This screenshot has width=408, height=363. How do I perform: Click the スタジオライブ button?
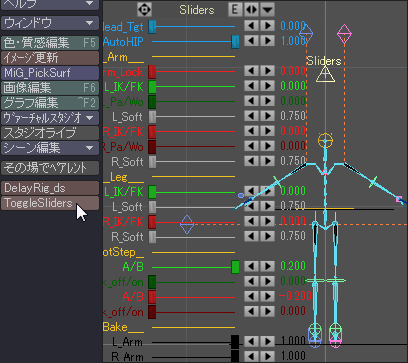click(50, 133)
